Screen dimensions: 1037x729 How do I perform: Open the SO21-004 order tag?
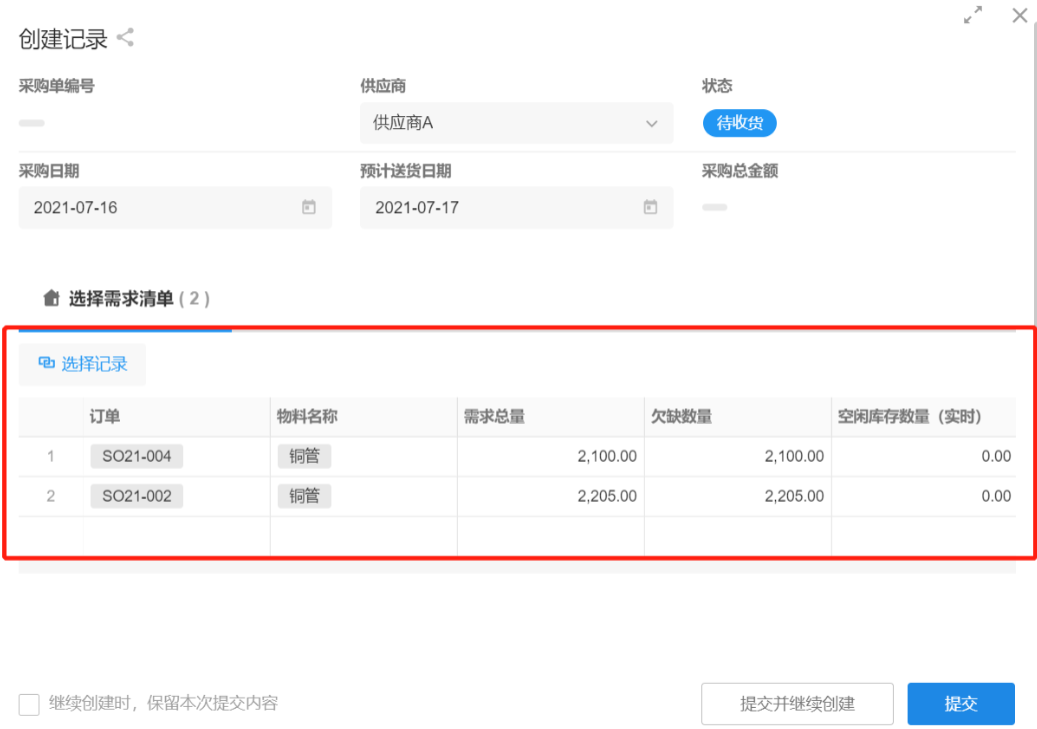click(x=136, y=456)
